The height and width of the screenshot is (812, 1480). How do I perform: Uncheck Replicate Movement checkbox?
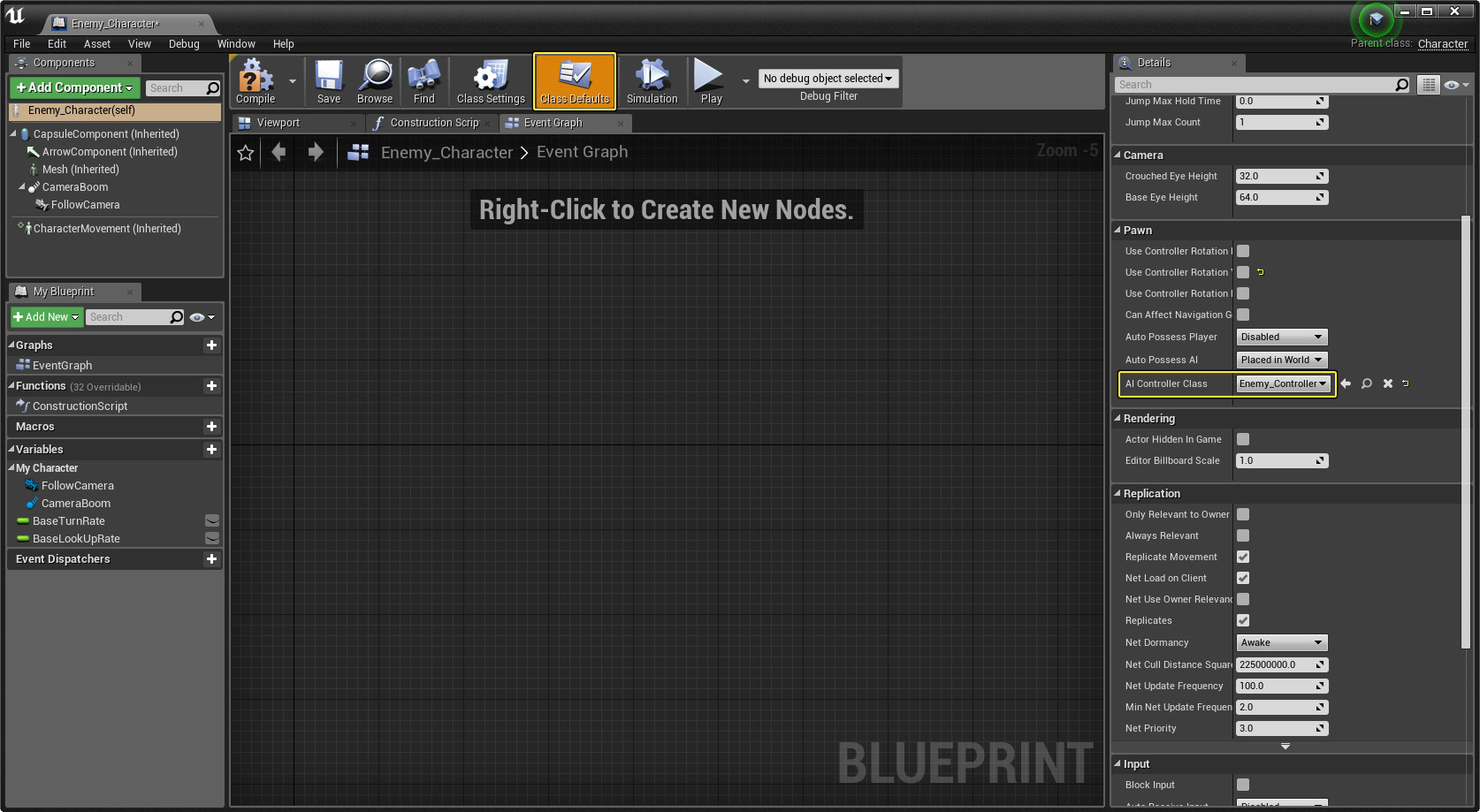tap(1243, 557)
